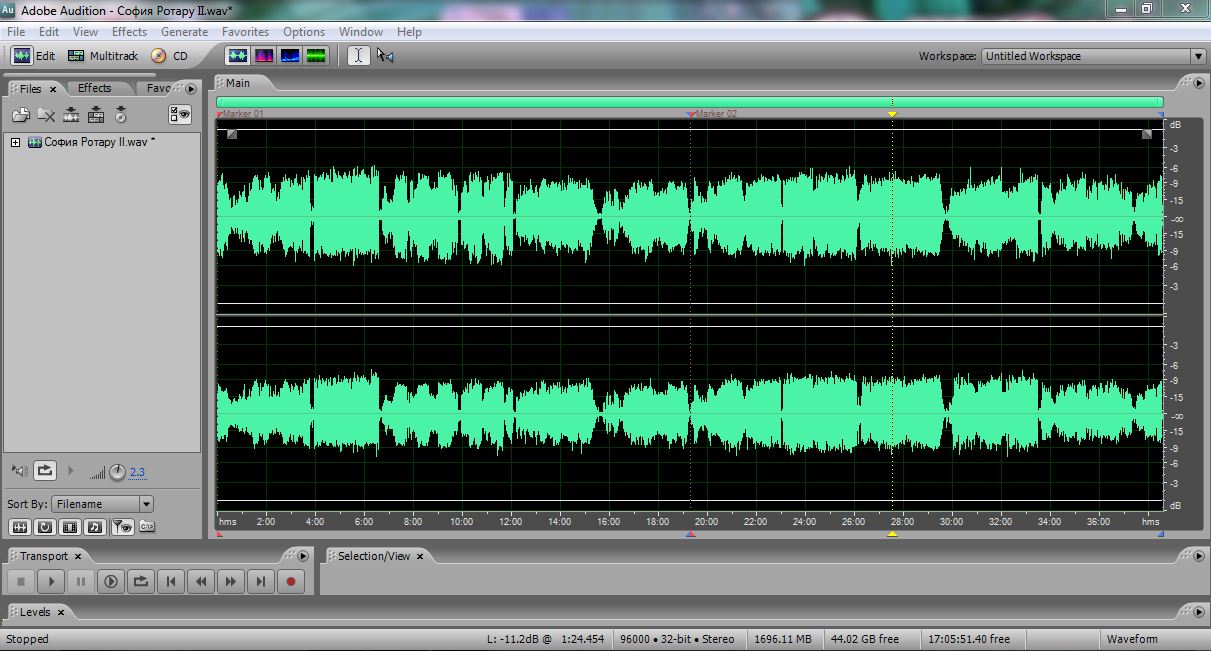The image size is (1211, 651).
Task: Click the preview volume knob
Action: 117,472
